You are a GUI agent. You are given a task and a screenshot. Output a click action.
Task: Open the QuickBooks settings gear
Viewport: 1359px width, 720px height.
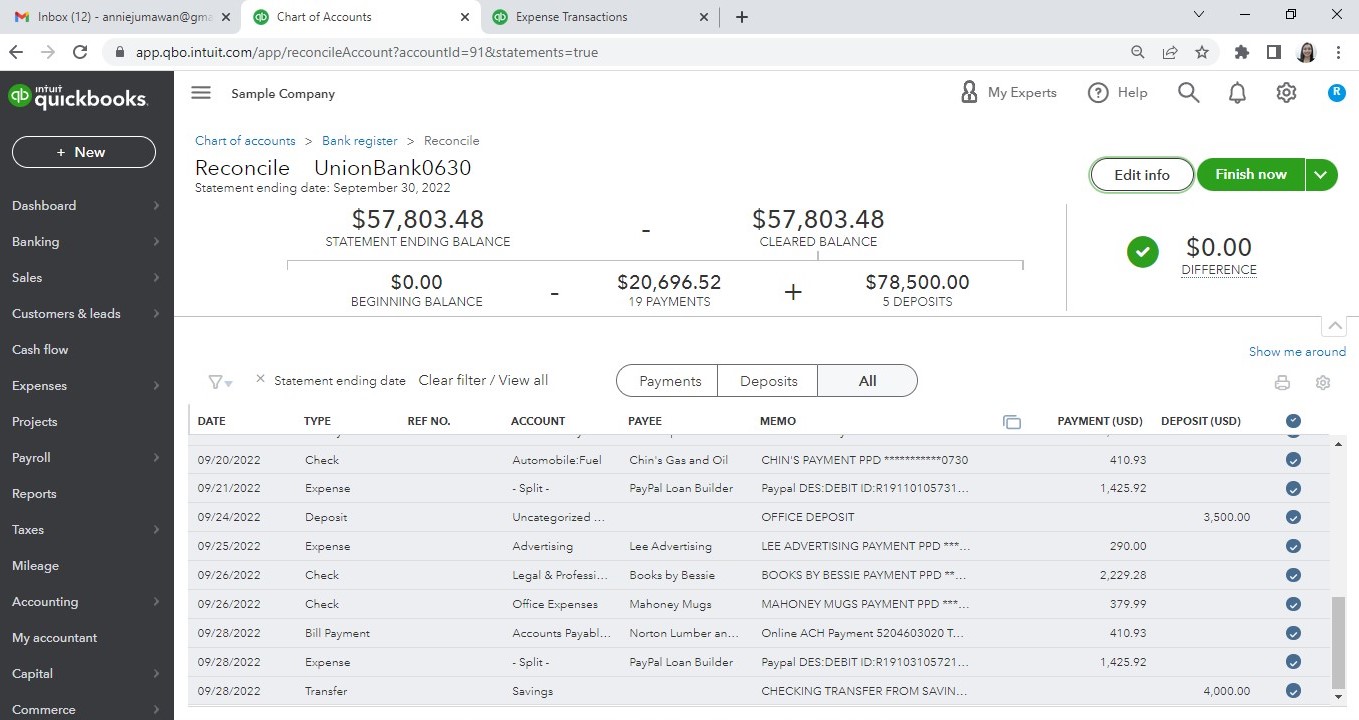click(x=1286, y=92)
